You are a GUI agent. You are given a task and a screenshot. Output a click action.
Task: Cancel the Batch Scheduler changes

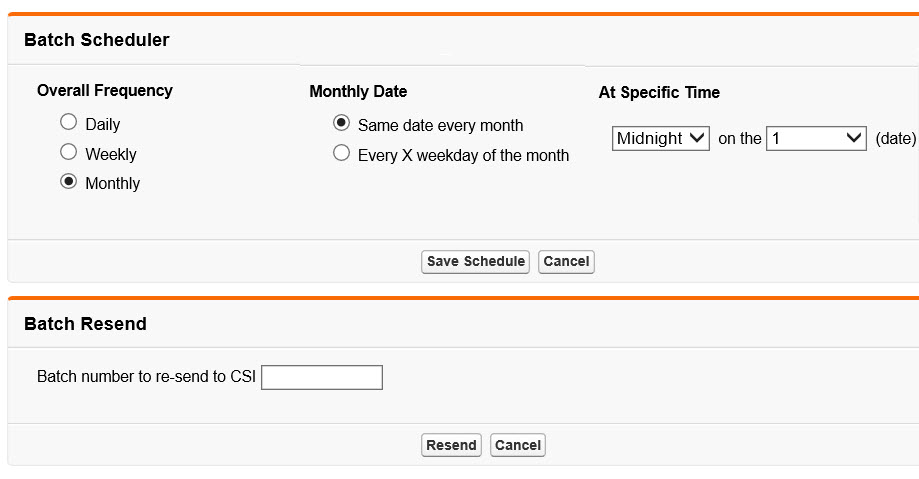(566, 262)
